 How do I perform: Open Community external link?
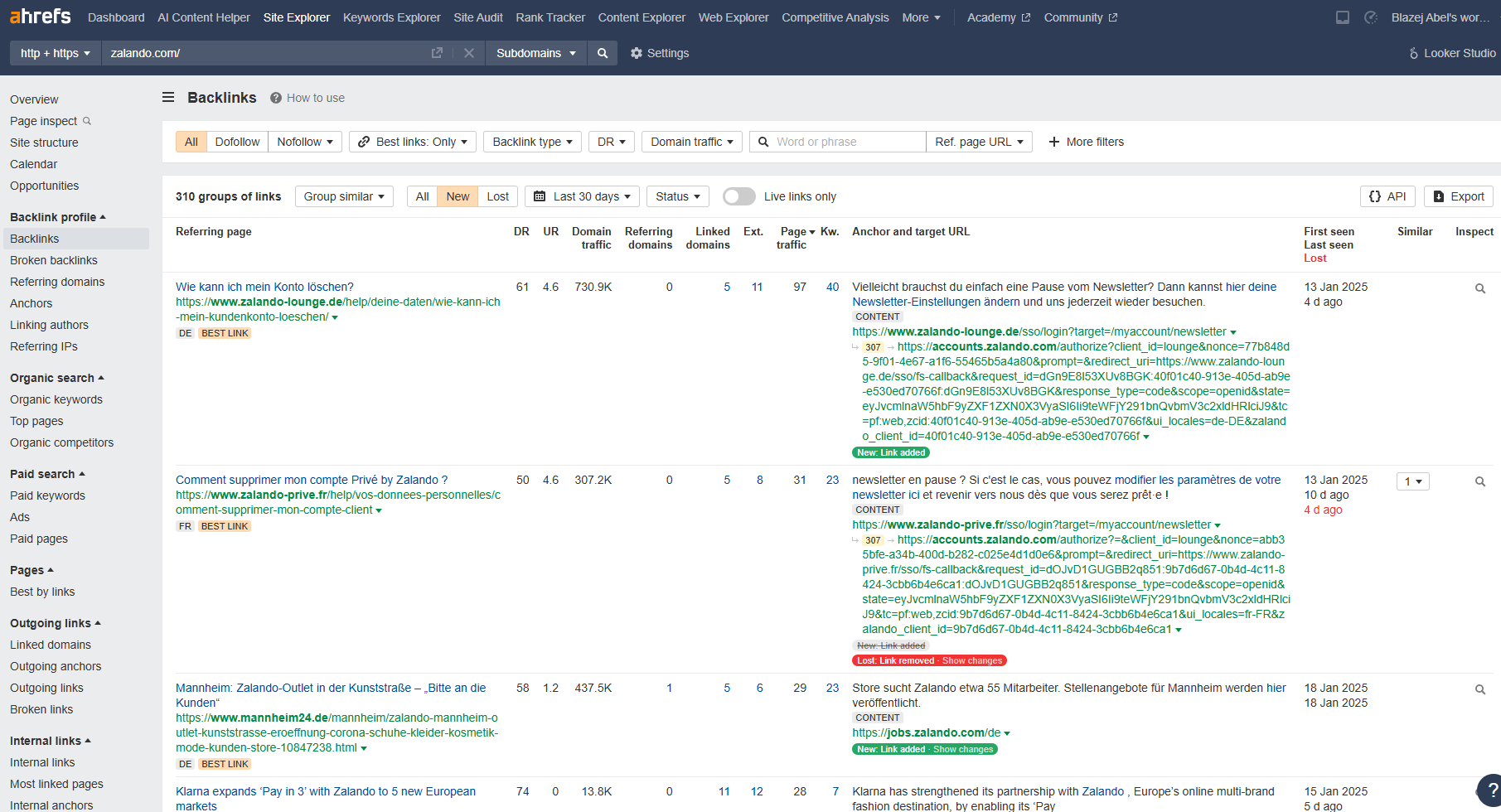click(x=1081, y=17)
